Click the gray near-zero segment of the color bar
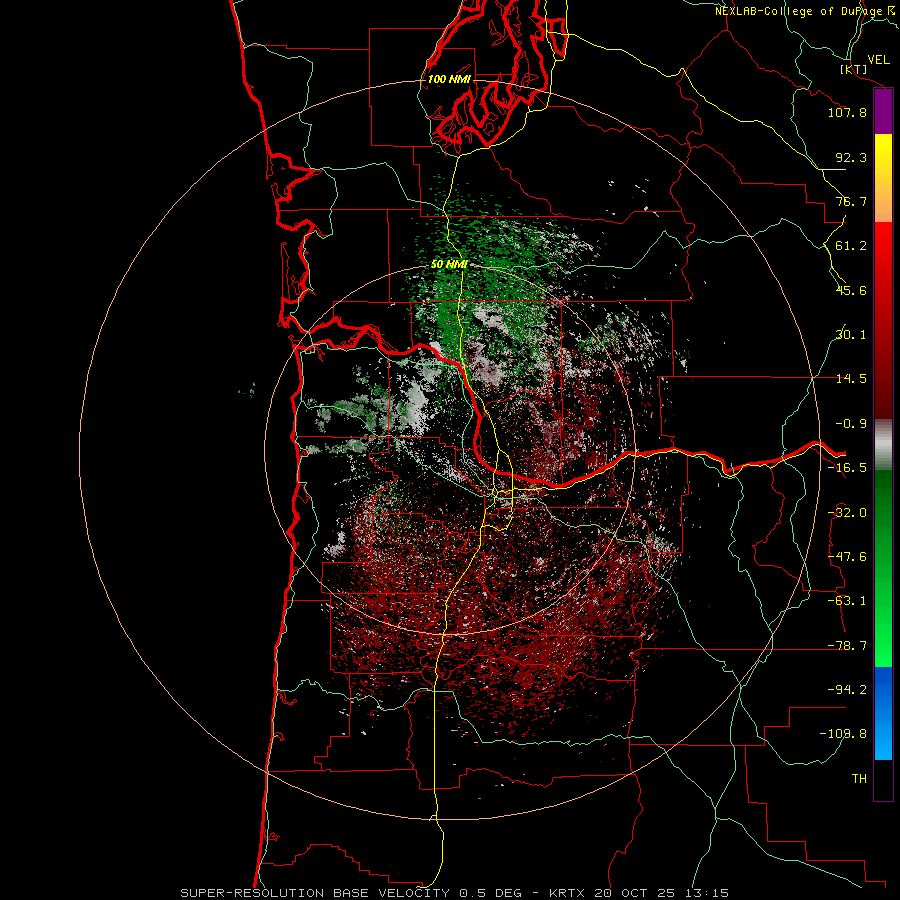Image resolution: width=900 pixels, height=900 pixels. coord(883,444)
